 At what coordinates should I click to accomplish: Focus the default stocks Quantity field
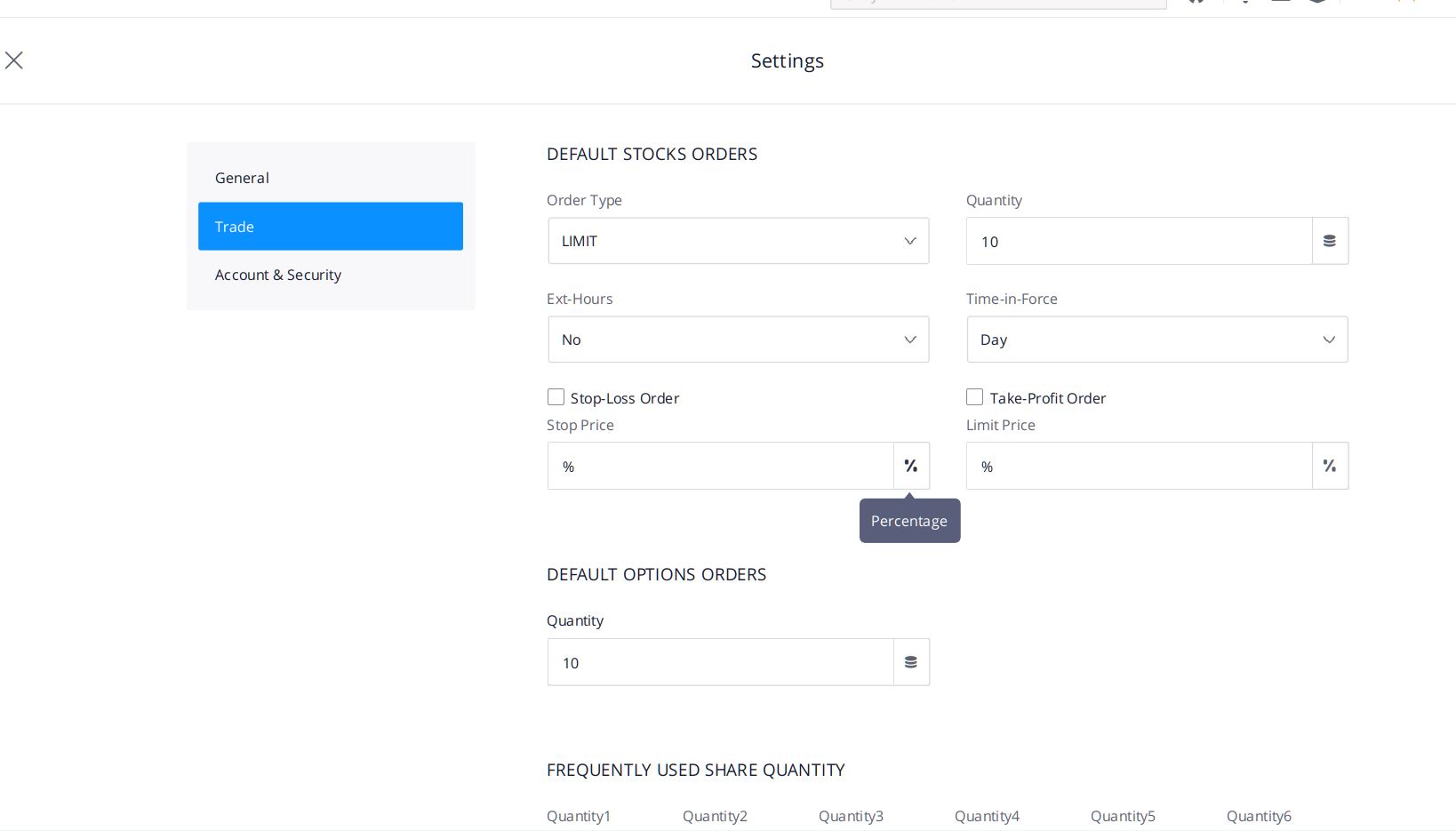[x=1140, y=241]
